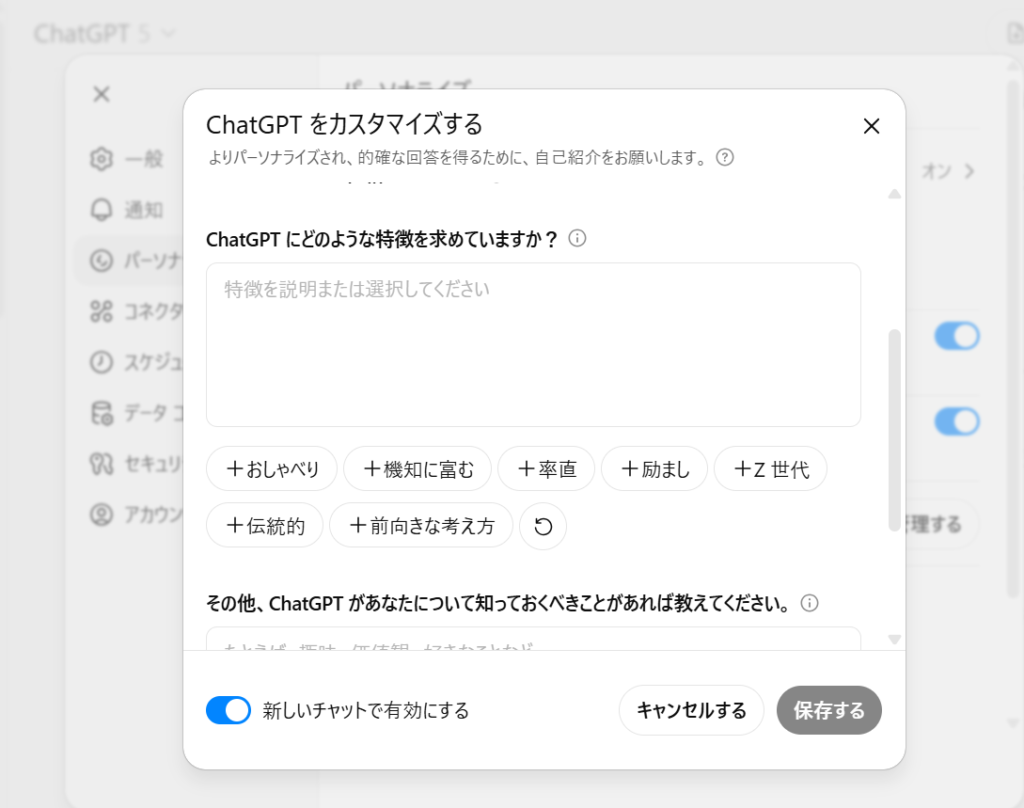Click the 一般 gear icon in sidebar
Viewport: 1024px width, 808px height.
pyautogui.click(x=101, y=159)
